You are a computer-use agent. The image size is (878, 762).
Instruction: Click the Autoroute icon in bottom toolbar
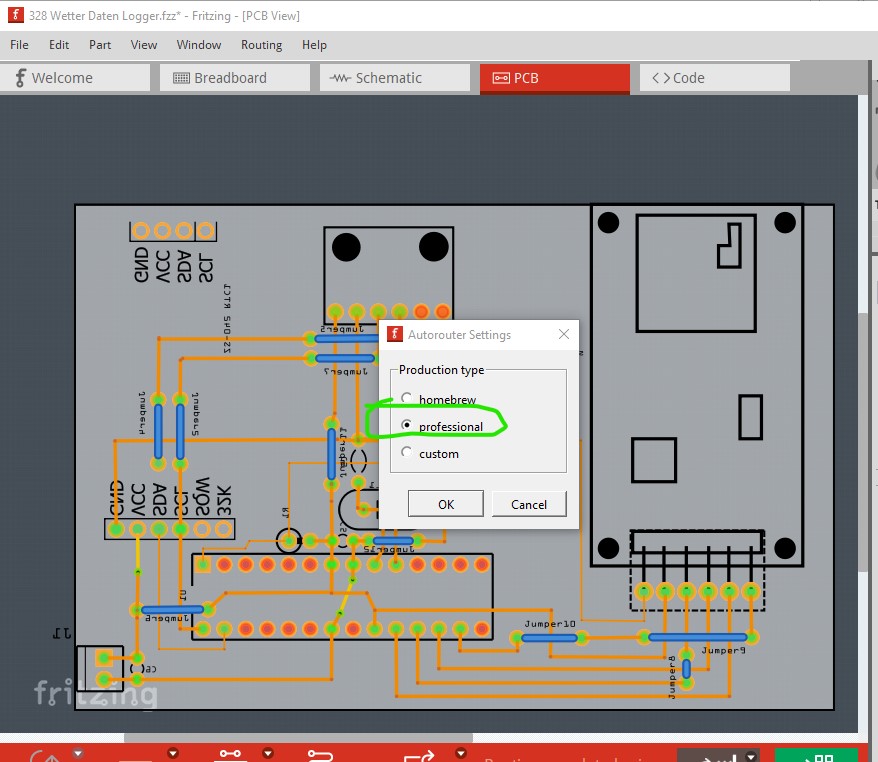[x=320, y=756]
